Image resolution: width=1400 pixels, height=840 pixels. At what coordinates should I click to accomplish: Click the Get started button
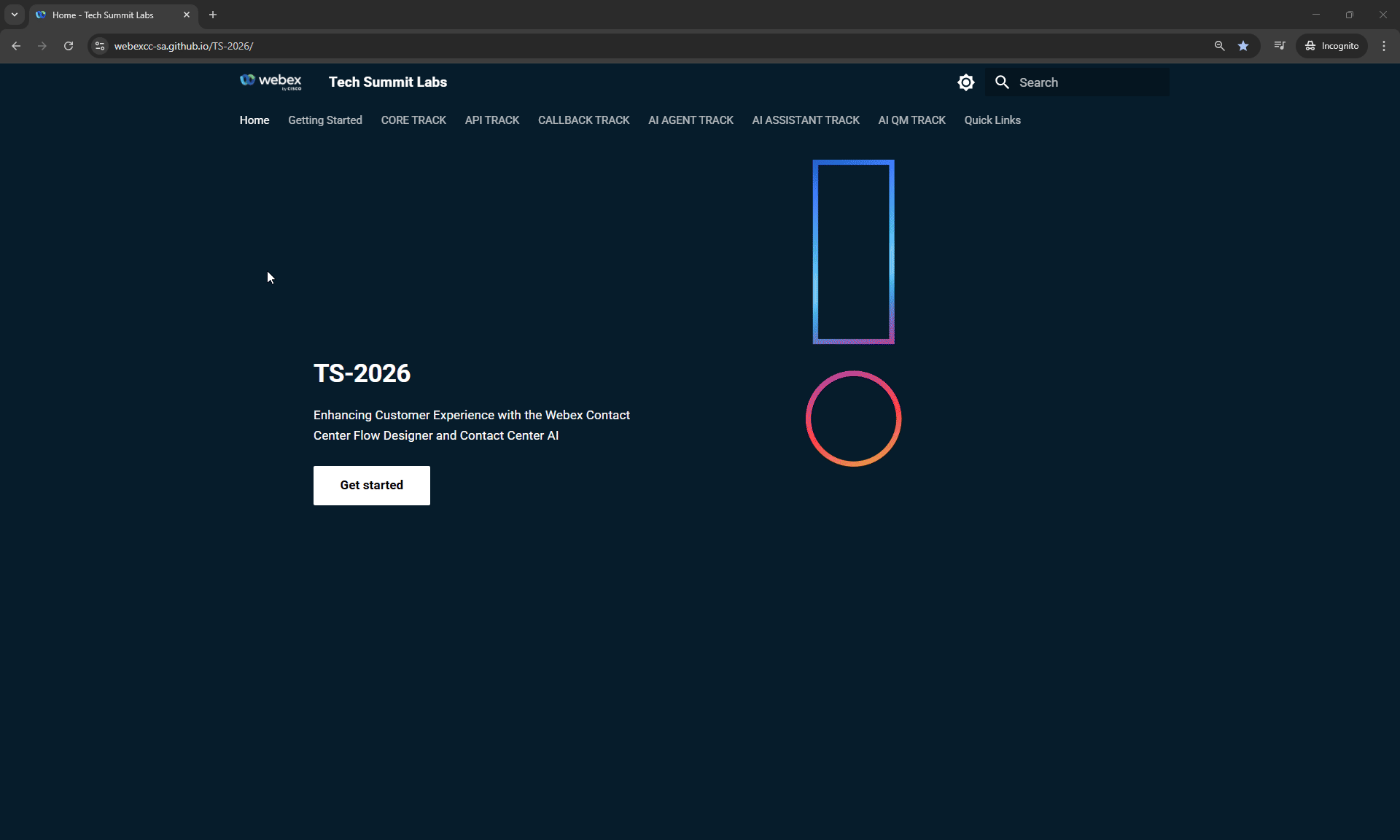[372, 486]
